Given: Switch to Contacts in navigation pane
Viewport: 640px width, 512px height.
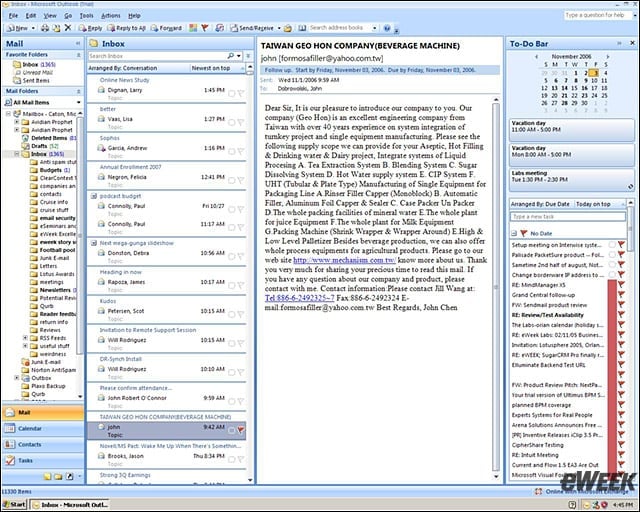Looking at the screenshot, I should click(43, 445).
